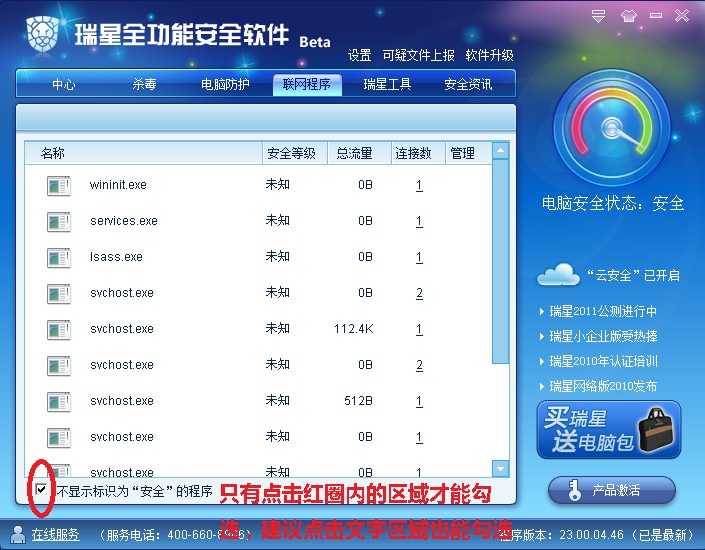Open the 在线服务 link

(x=56, y=534)
